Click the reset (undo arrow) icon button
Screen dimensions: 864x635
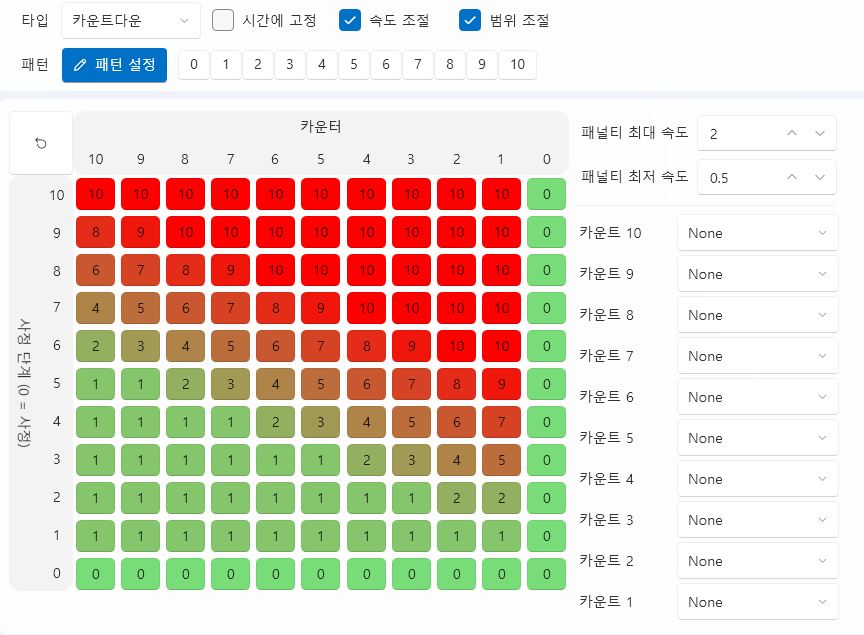click(41, 143)
